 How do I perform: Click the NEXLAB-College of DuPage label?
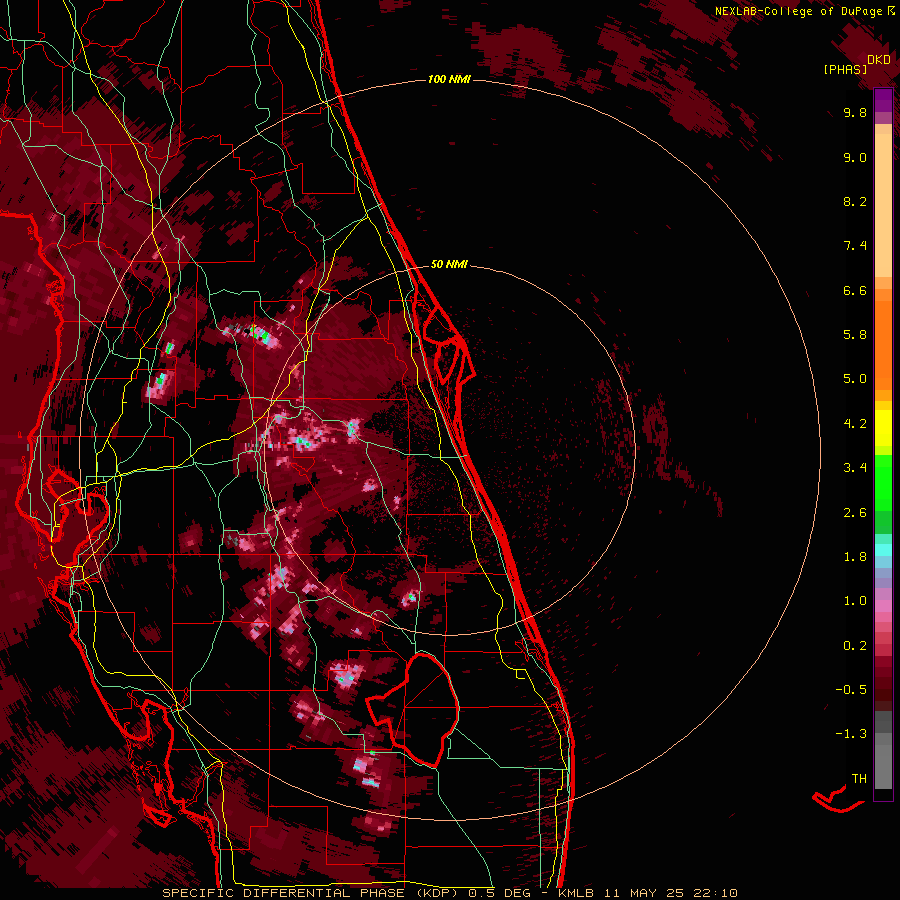pos(798,11)
